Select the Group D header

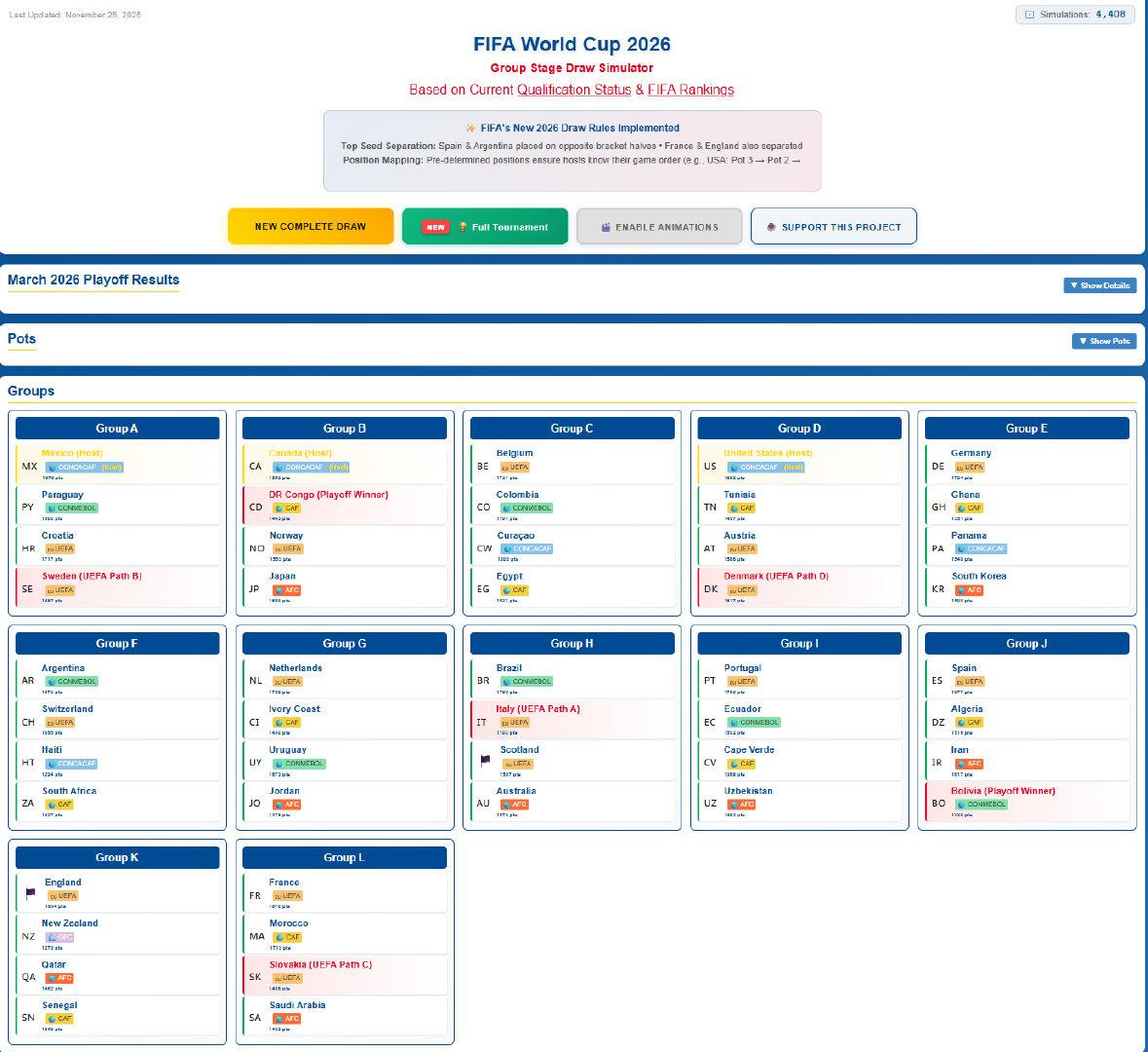pos(799,429)
